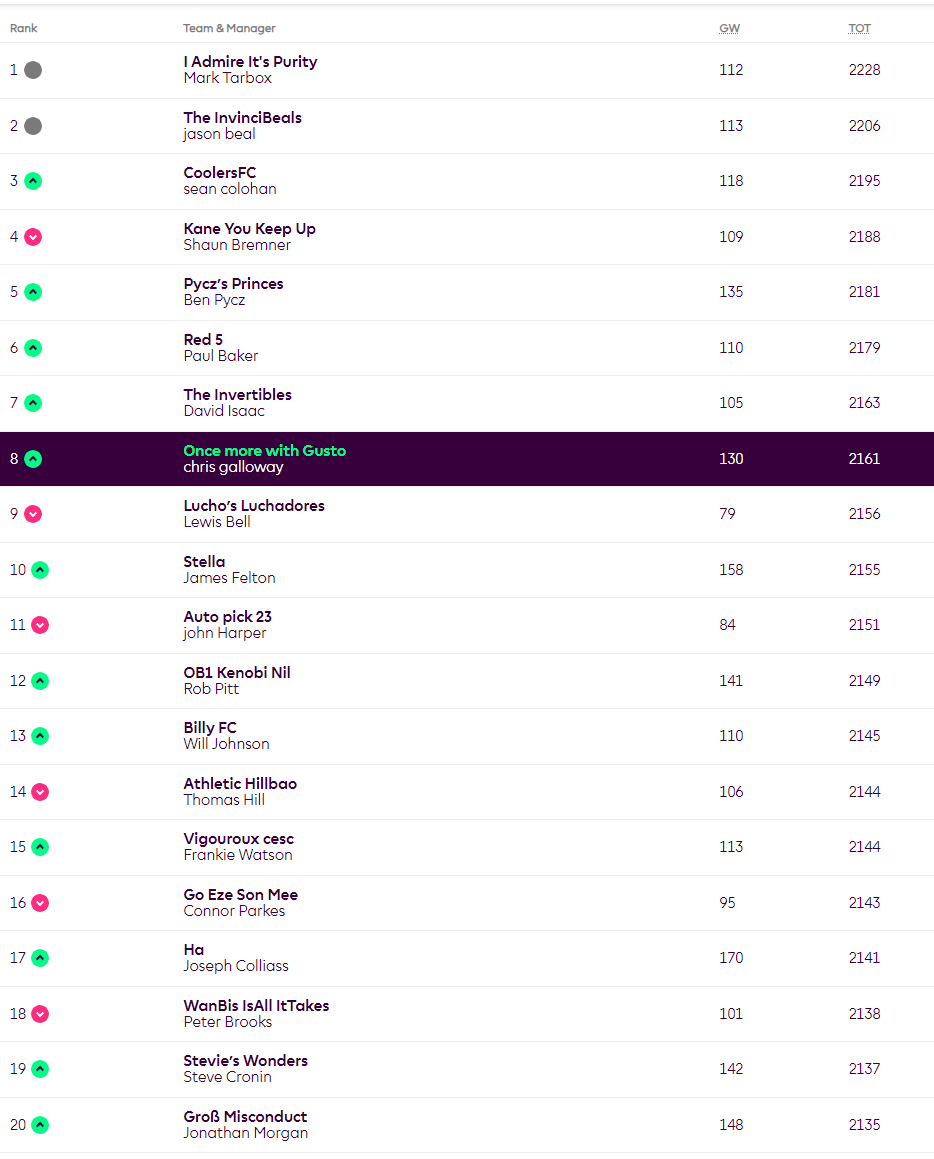Screen dimensions: 934x1159
Task: Click the TOT column header
Action: [860, 28]
